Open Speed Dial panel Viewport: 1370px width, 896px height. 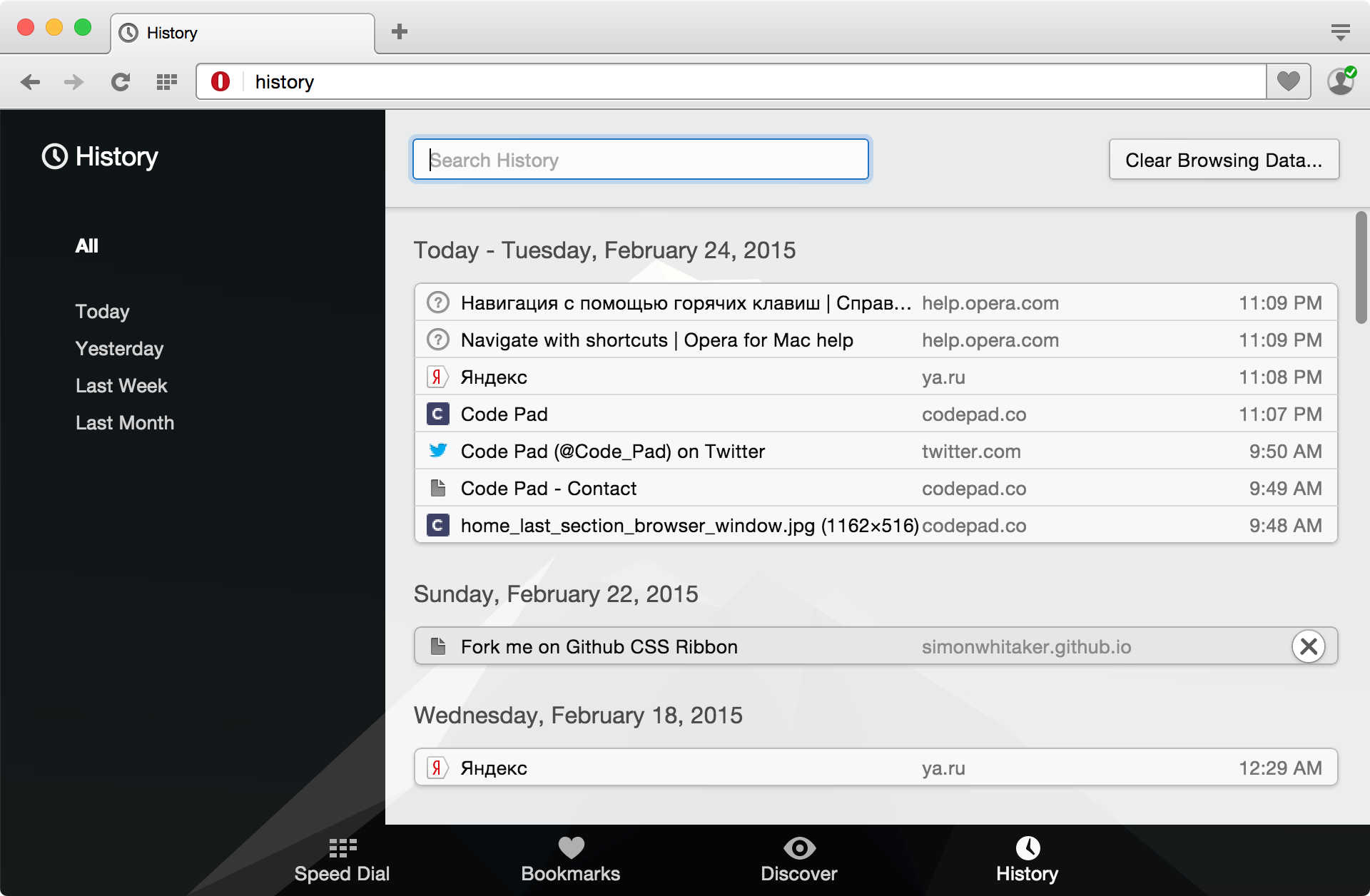tap(343, 869)
